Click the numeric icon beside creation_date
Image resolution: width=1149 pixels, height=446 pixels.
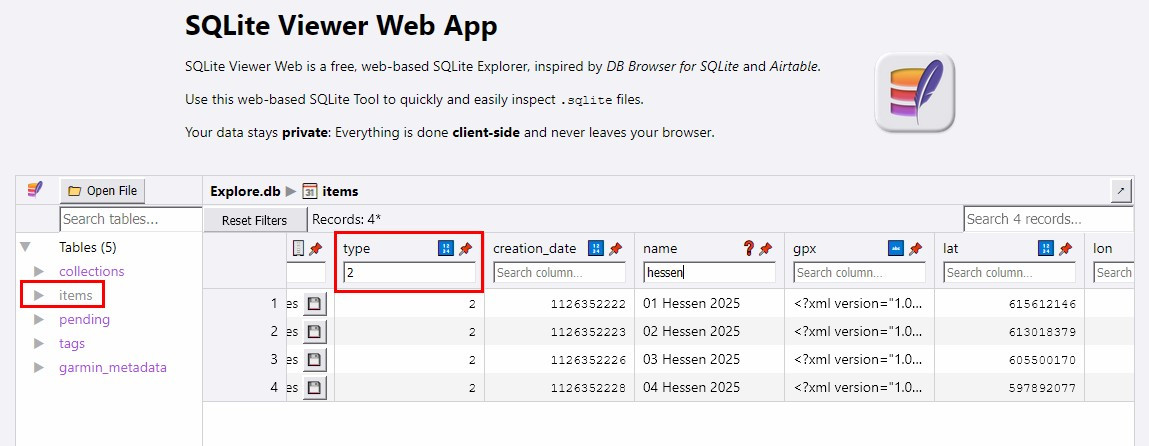pyautogui.click(x=596, y=249)
